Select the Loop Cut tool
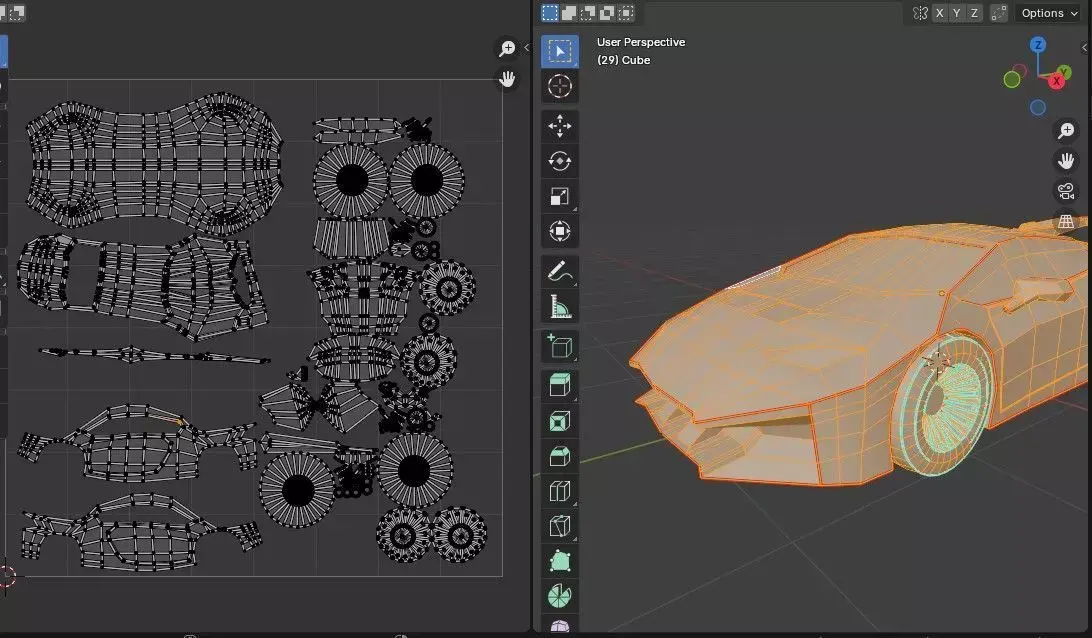 pyautogui.click(x=560, y=491)
